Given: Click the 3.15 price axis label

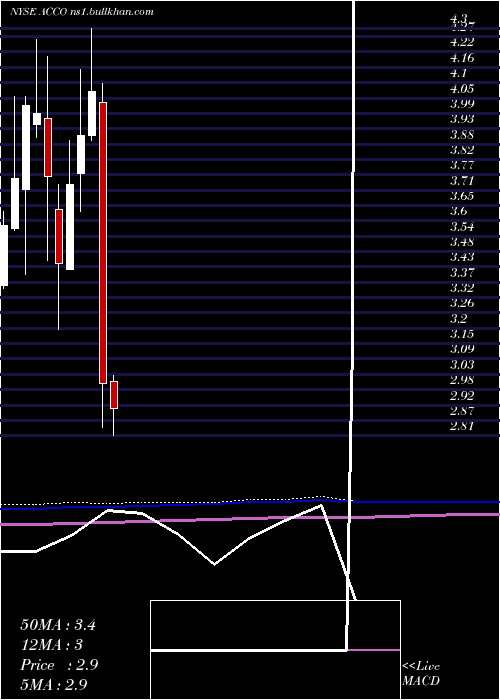Looking at the screenshot, I should [x=462, y=334].
